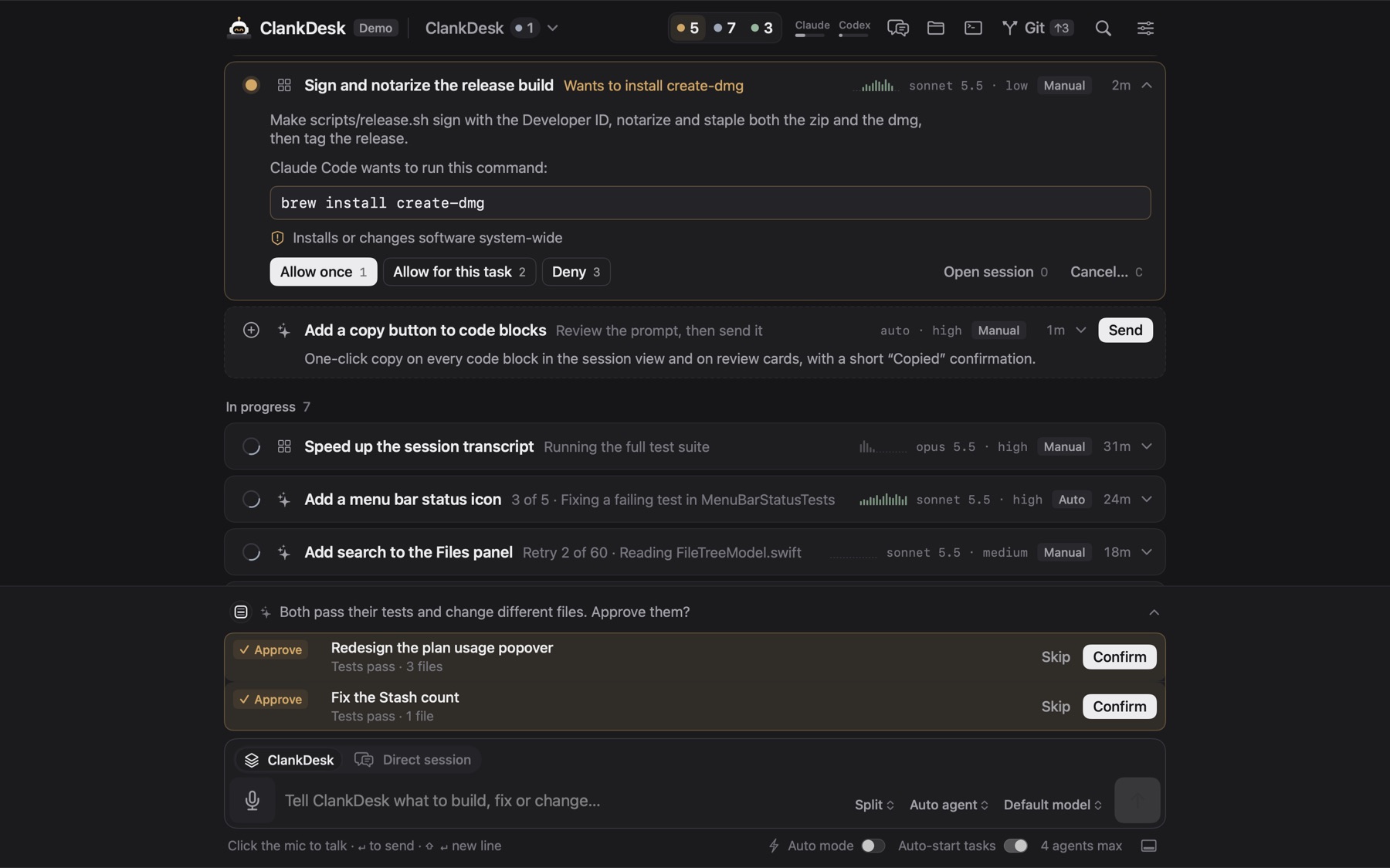This screenshot has width=1390, height=868.
Task: Click Allow for this task button
Action: 459,272
